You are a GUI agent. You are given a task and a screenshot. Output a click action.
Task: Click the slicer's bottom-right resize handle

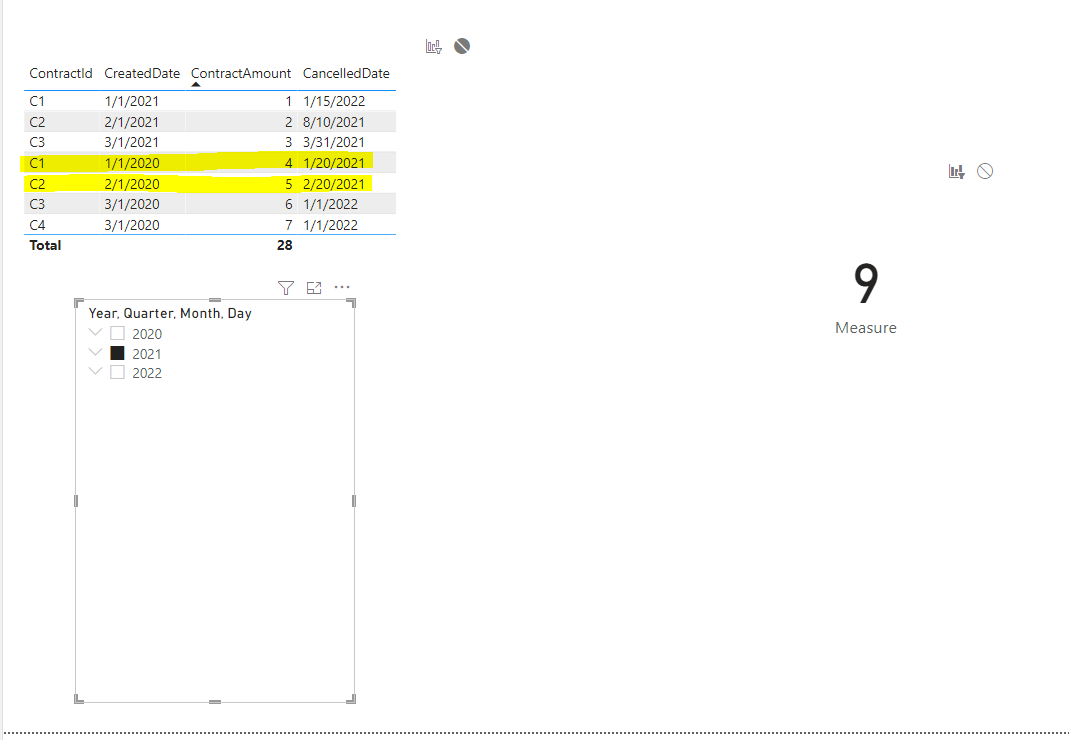352,699
